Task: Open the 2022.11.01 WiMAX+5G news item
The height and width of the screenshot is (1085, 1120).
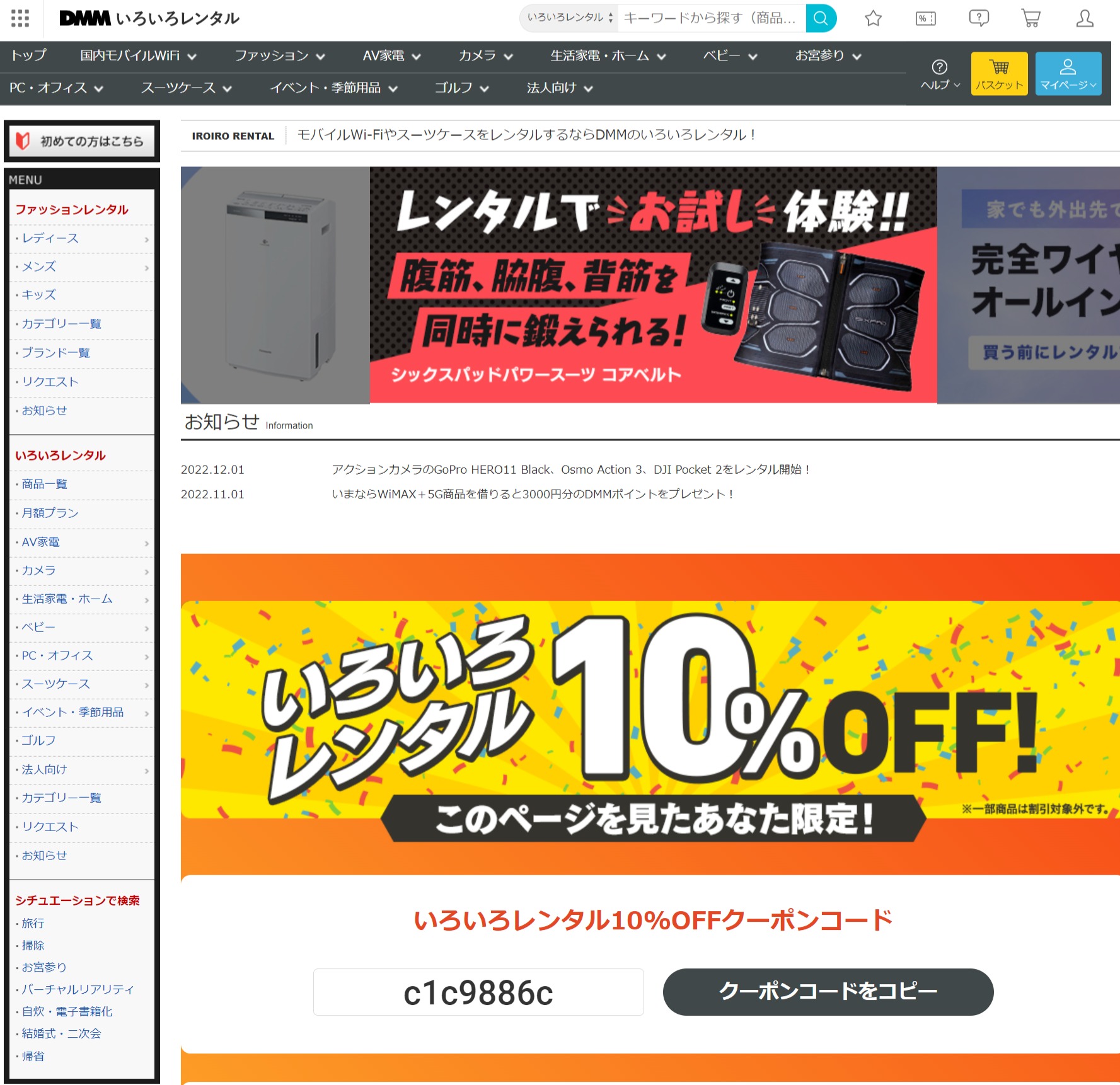Action: (533, 495)
